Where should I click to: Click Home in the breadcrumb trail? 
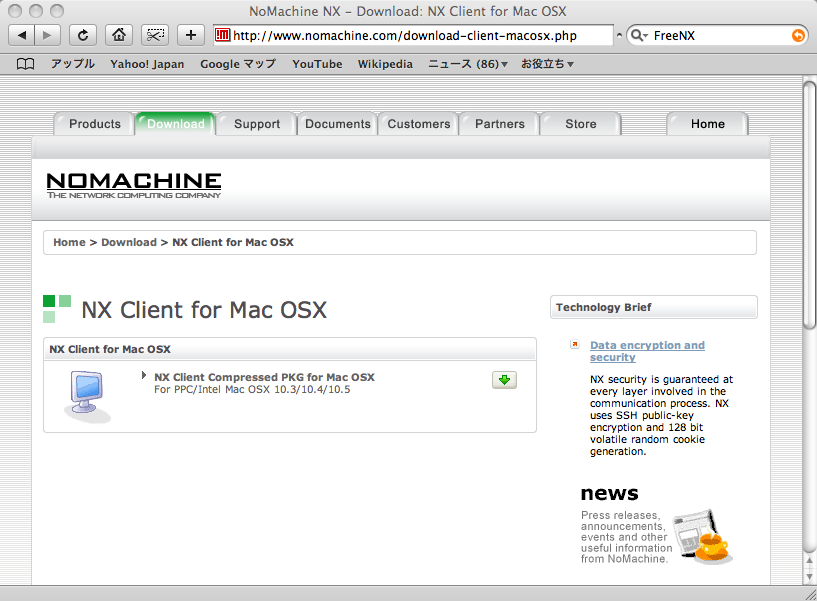69,242
